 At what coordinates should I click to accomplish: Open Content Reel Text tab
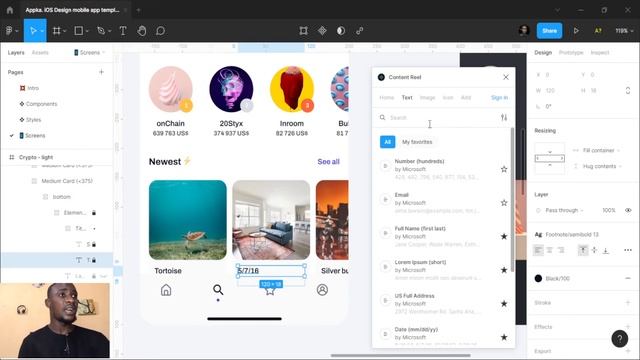(407, 98)
